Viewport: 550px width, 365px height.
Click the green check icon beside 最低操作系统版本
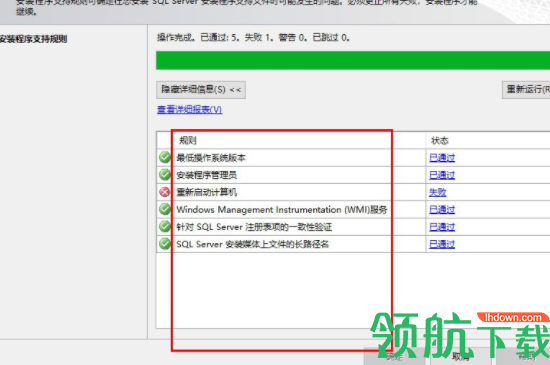(165, 157)
